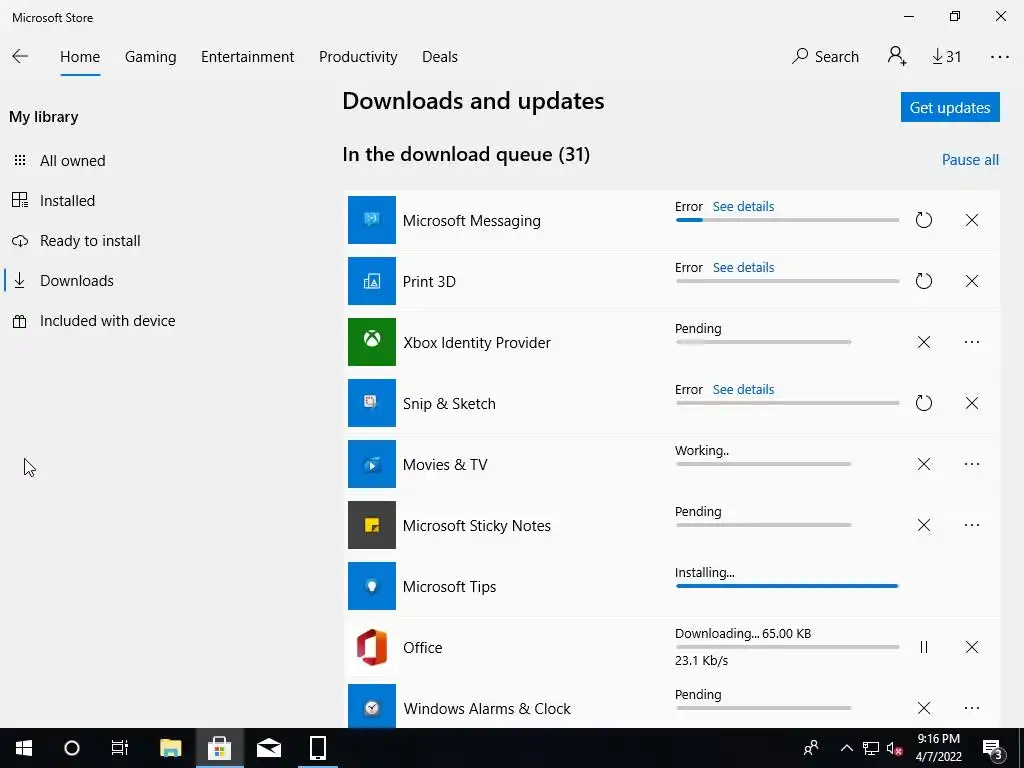
Task: Open the Microsoft Sticky Notes app tile
Action: pos(372,525)
